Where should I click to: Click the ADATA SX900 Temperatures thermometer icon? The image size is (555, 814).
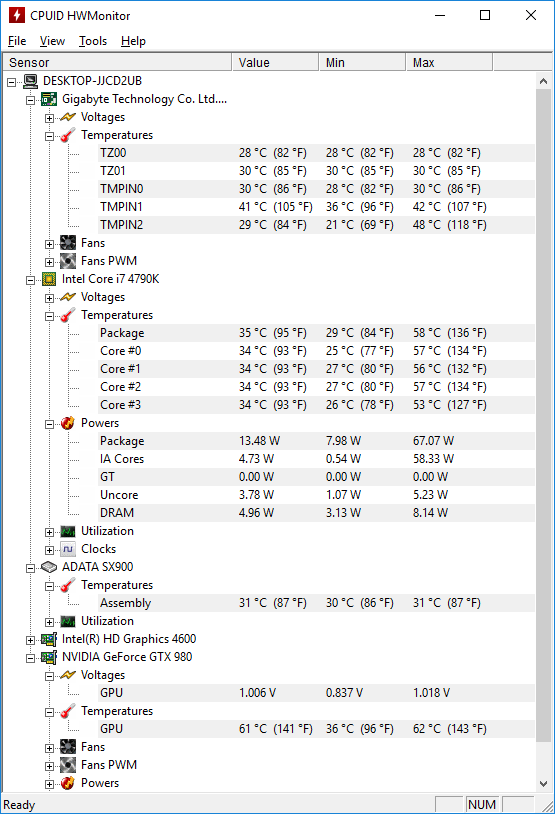point(68,585)
